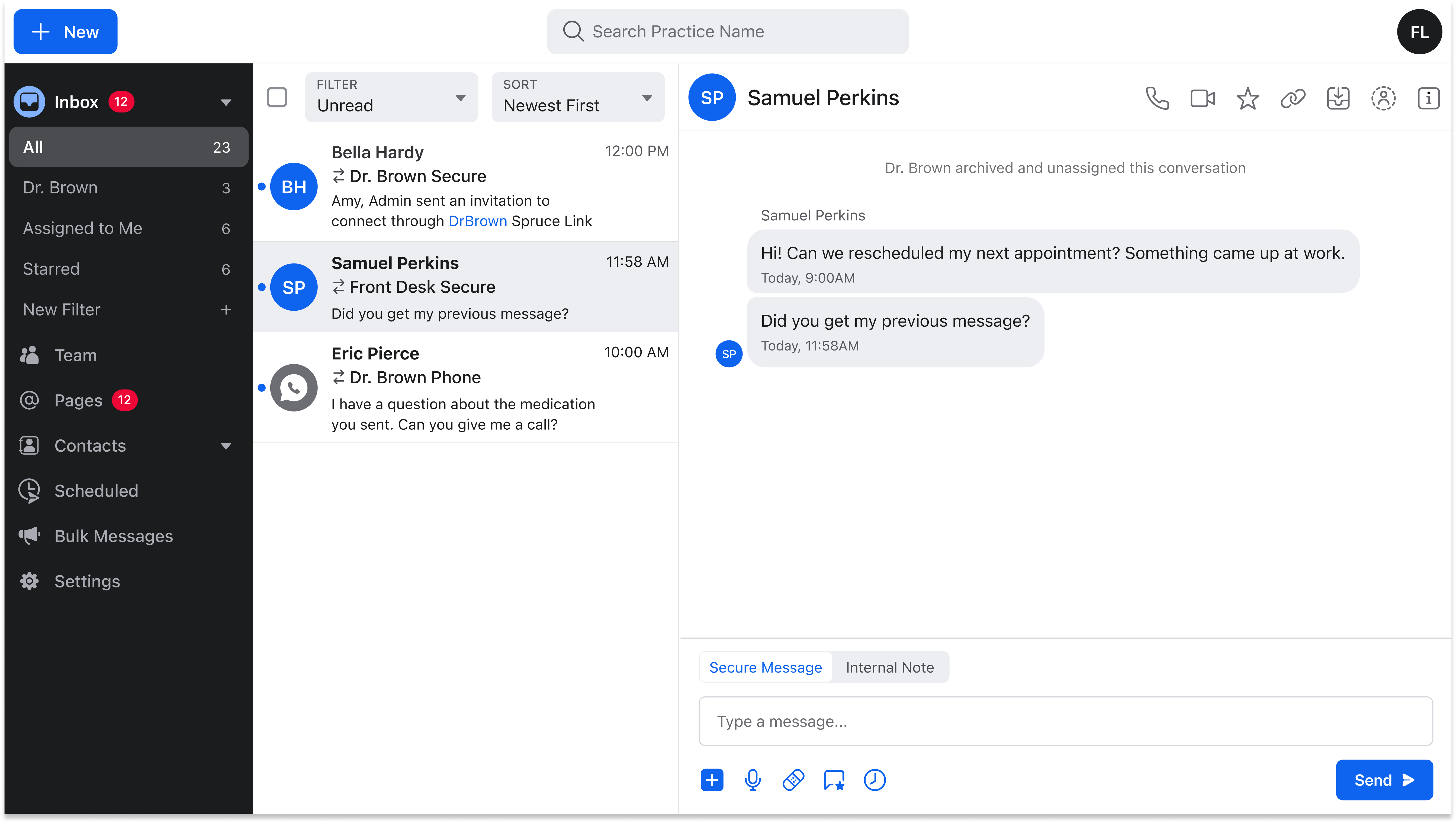Screen dimensions: 1456x823
Task: Click 'Dr. Brown archived and unassigned' notice
Action: [1065, 168]
